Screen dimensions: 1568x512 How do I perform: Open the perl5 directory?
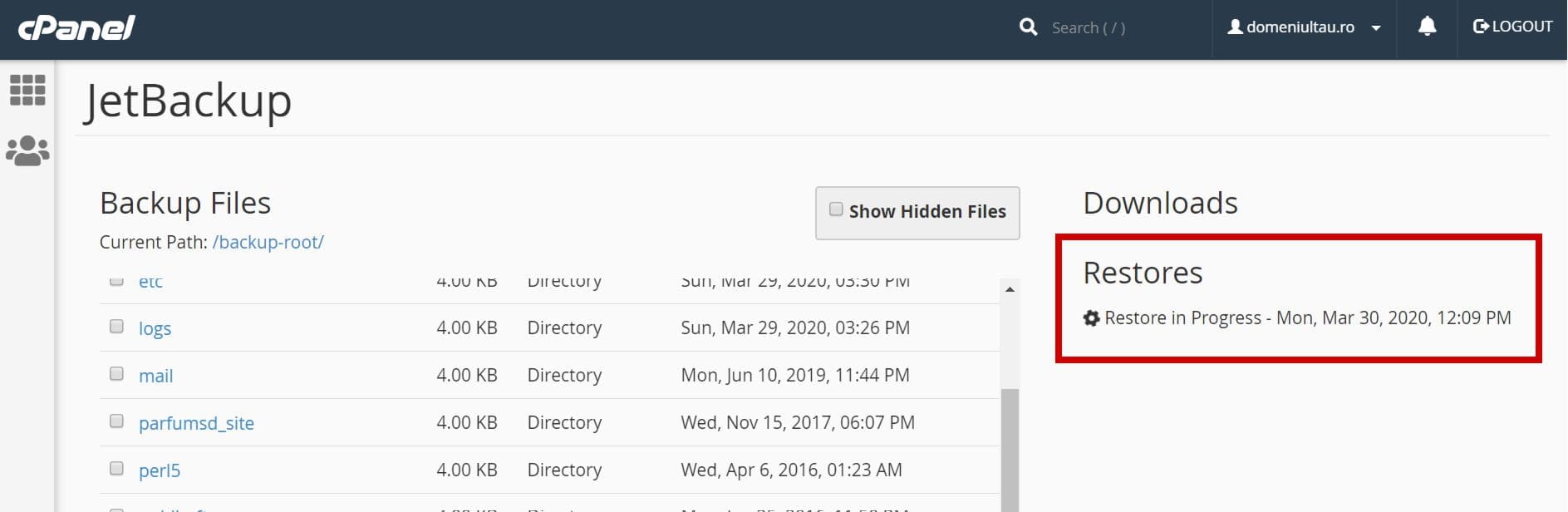coord(160,470)
